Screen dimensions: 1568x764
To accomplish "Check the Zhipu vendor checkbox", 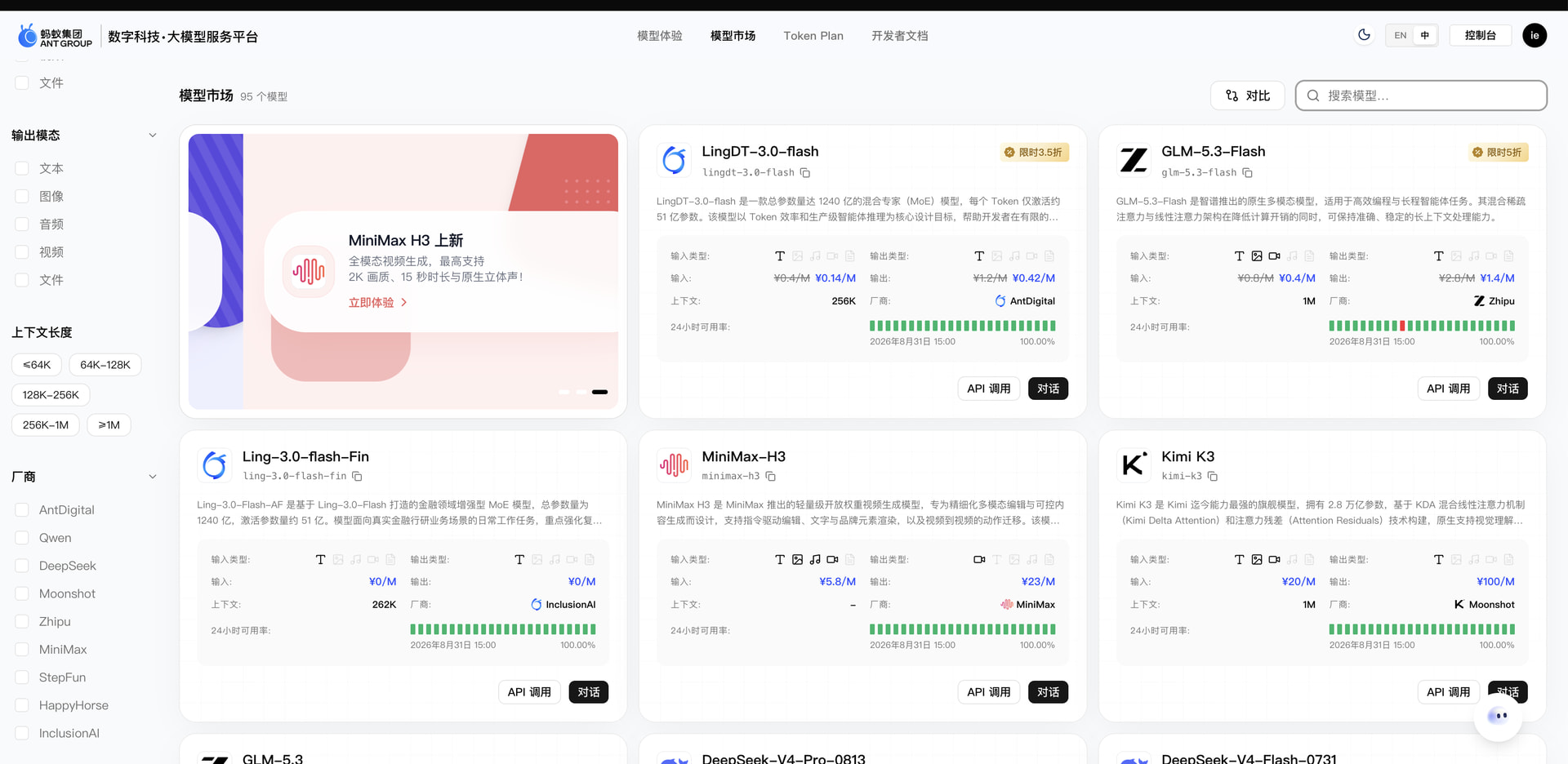I will click(22, 622).
